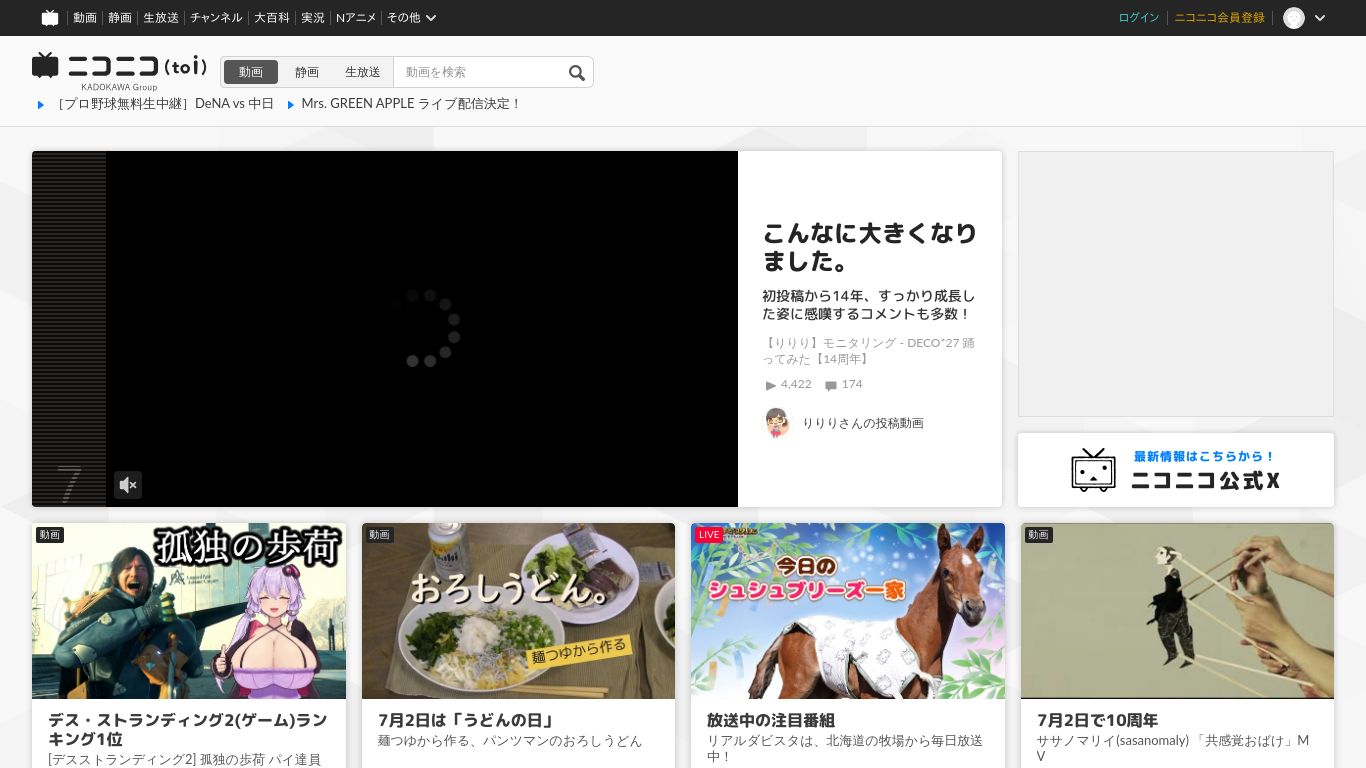The image size is (1366, 768).
Task: Open the 大百科 top menu item
Action: (272, 18)
